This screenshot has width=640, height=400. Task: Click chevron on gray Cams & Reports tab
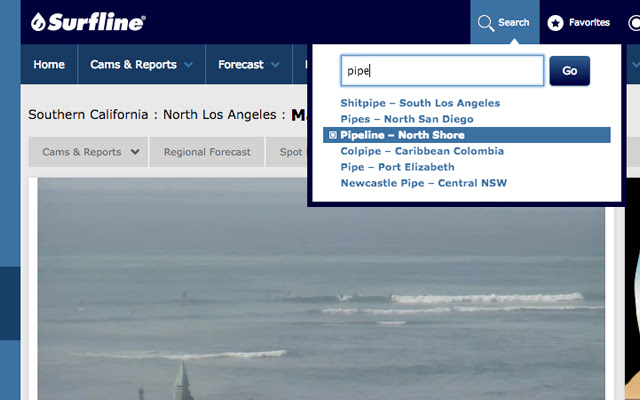[135, 152]
